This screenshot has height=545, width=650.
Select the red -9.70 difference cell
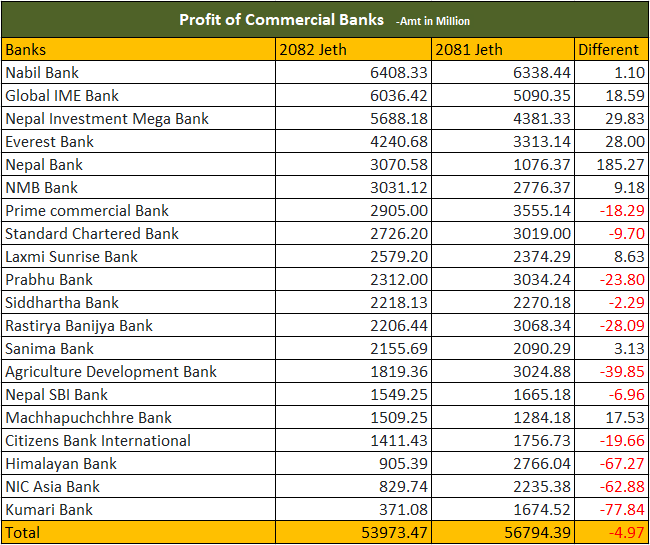(x=611, y=233)
